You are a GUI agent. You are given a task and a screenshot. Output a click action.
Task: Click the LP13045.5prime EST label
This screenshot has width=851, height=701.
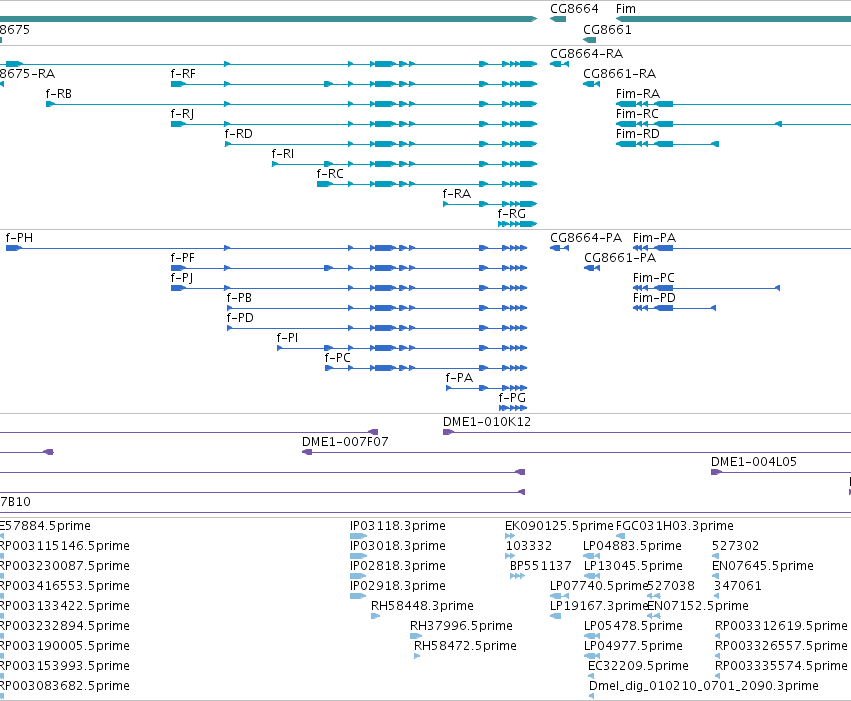pos(633,566)
